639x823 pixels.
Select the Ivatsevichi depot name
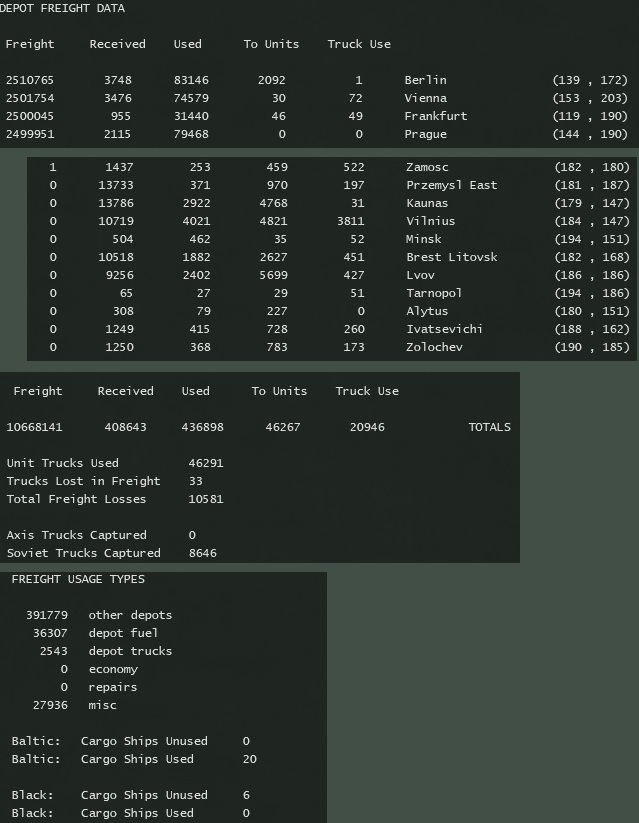click(444, 329)
